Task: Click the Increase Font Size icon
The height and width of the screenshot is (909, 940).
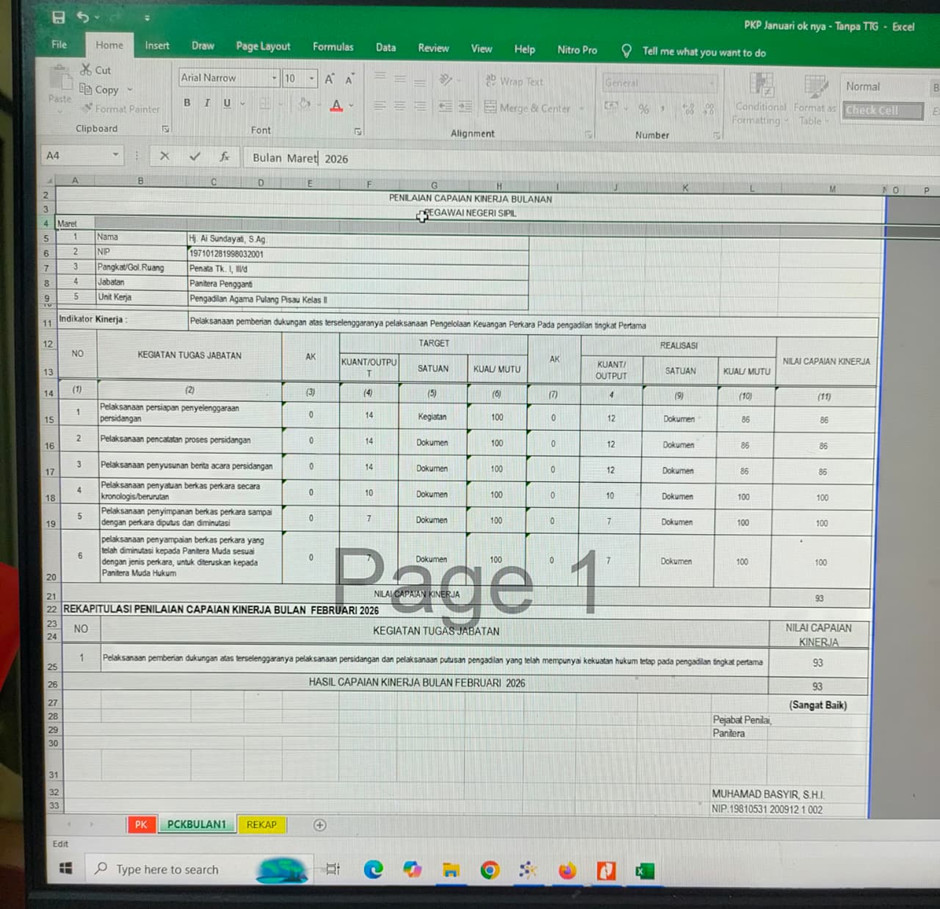Action: click(x=330, y=79)
